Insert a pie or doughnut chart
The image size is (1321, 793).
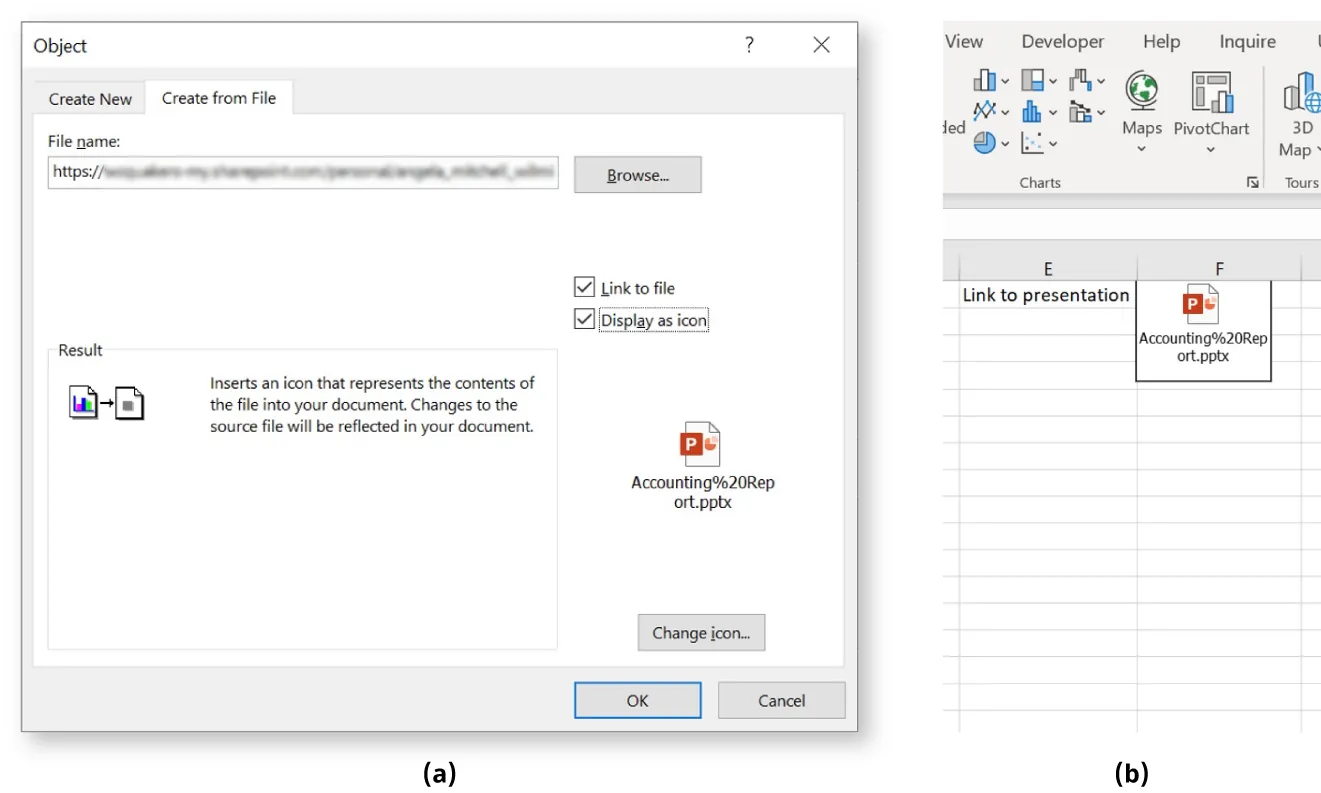[x=985, y=142]
